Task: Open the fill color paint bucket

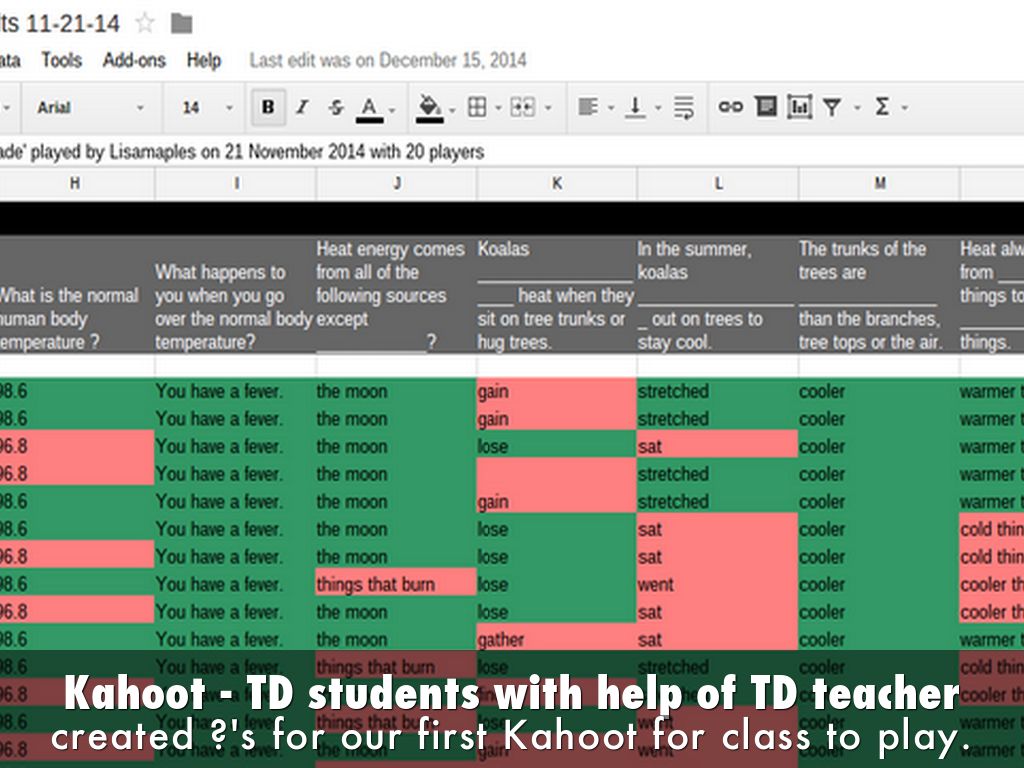Action: click(x=430, y=108)
